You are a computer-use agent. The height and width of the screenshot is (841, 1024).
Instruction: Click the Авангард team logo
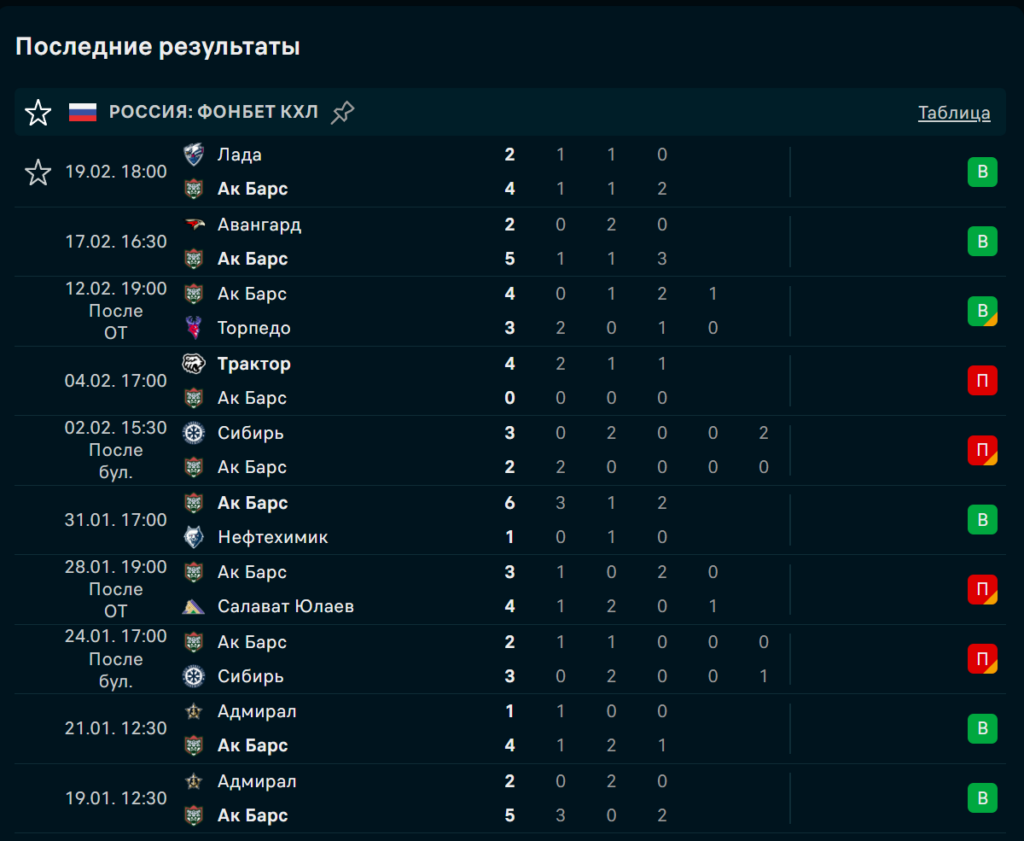click(x=194, y=225)
